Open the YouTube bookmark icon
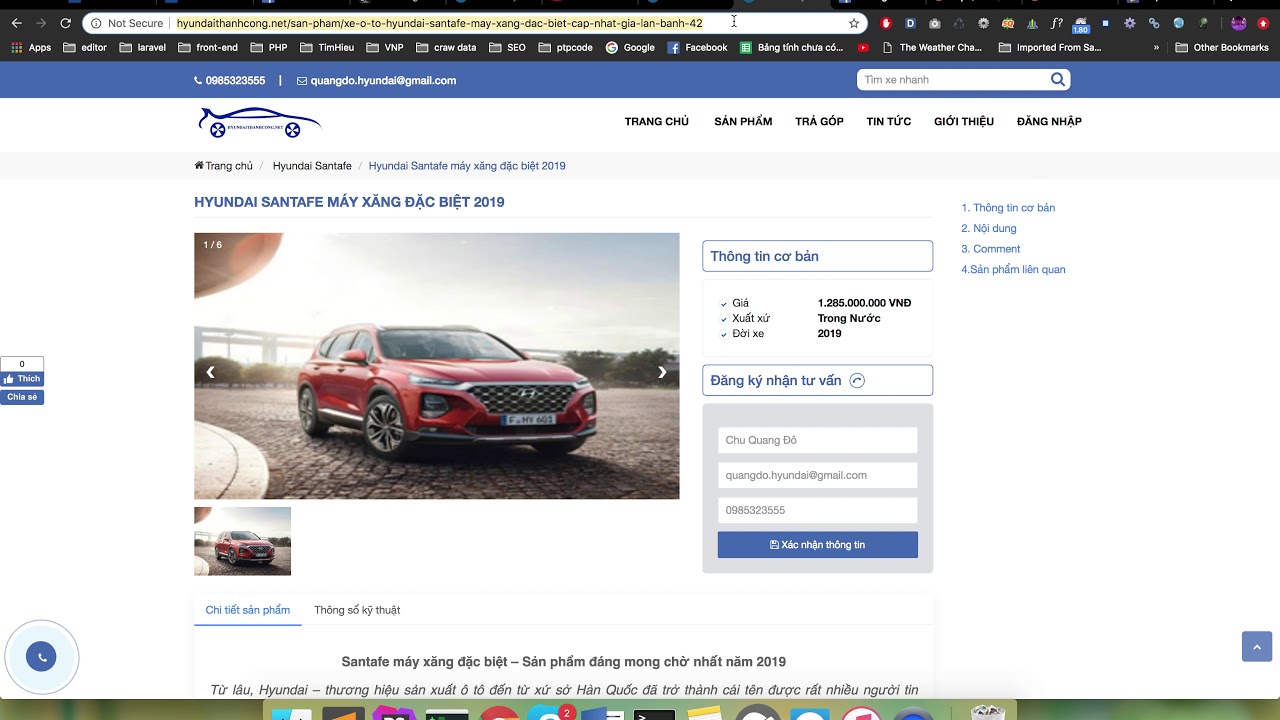 863,47
